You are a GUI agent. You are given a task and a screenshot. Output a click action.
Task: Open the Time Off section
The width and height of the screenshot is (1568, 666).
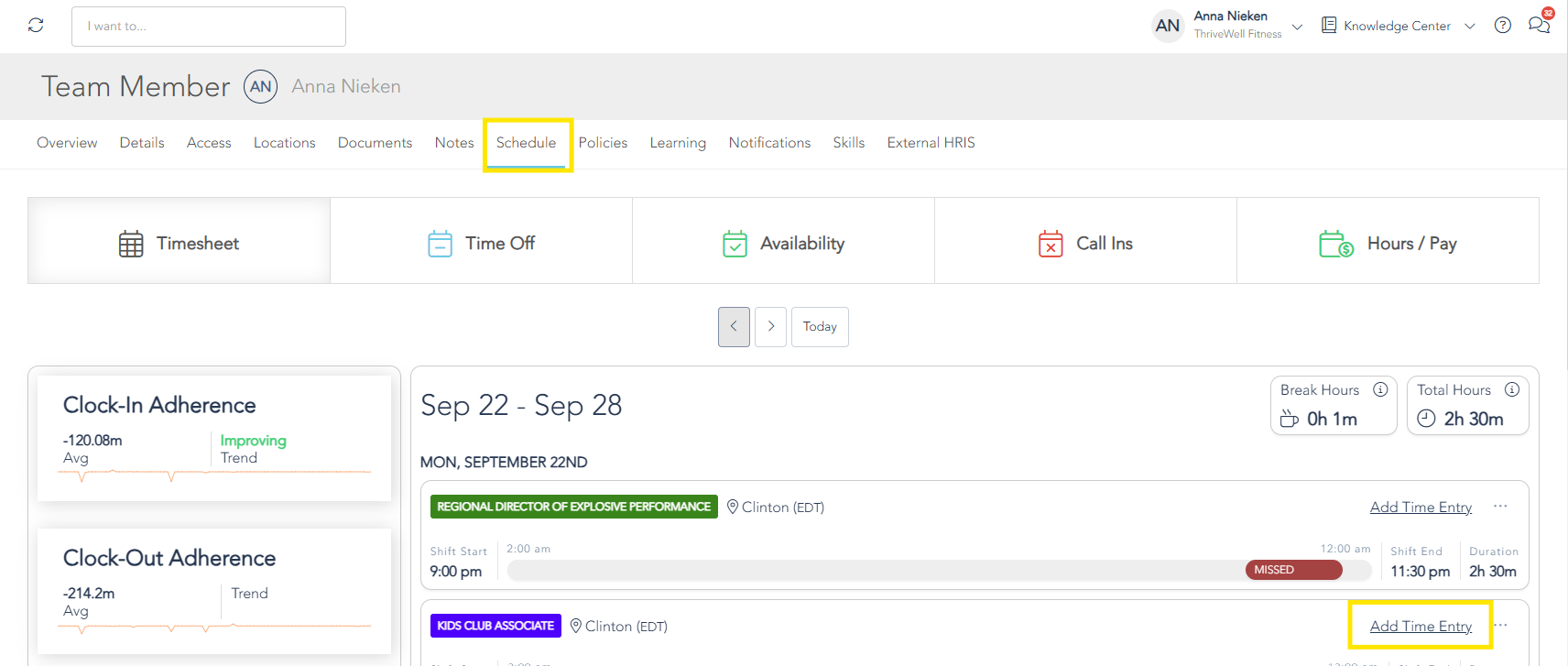point(481,243)
